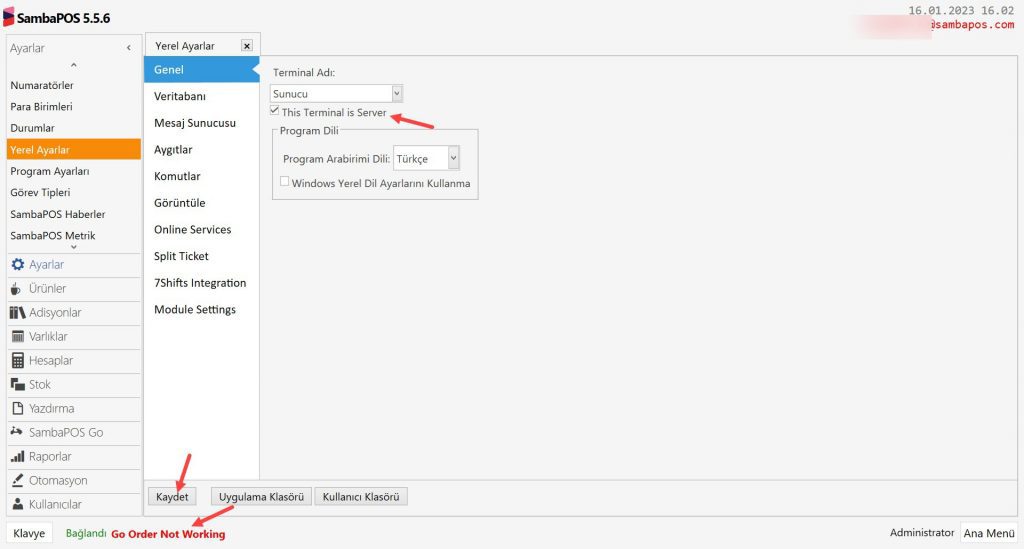Switch to the Veritabanı settings tab

(x=180, y=96)
